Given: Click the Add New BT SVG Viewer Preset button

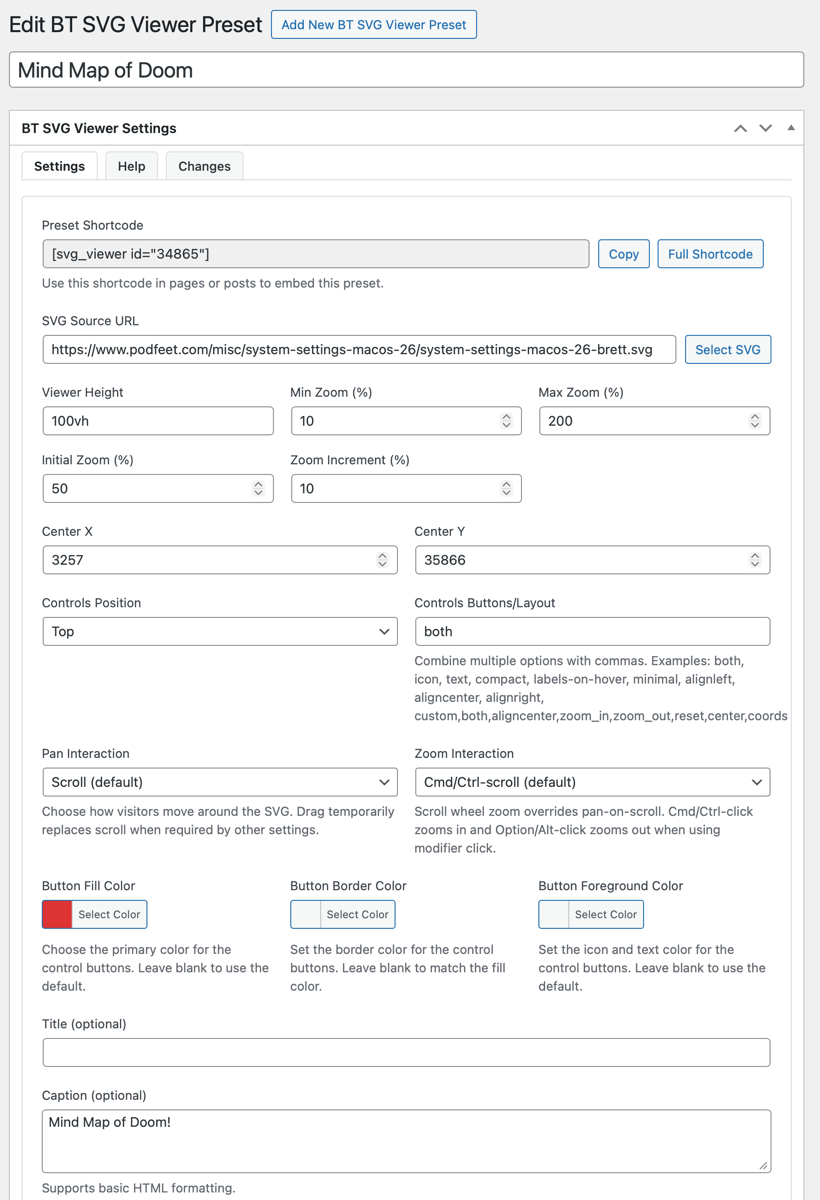Looking at the screenshot, I should (373, 24).
